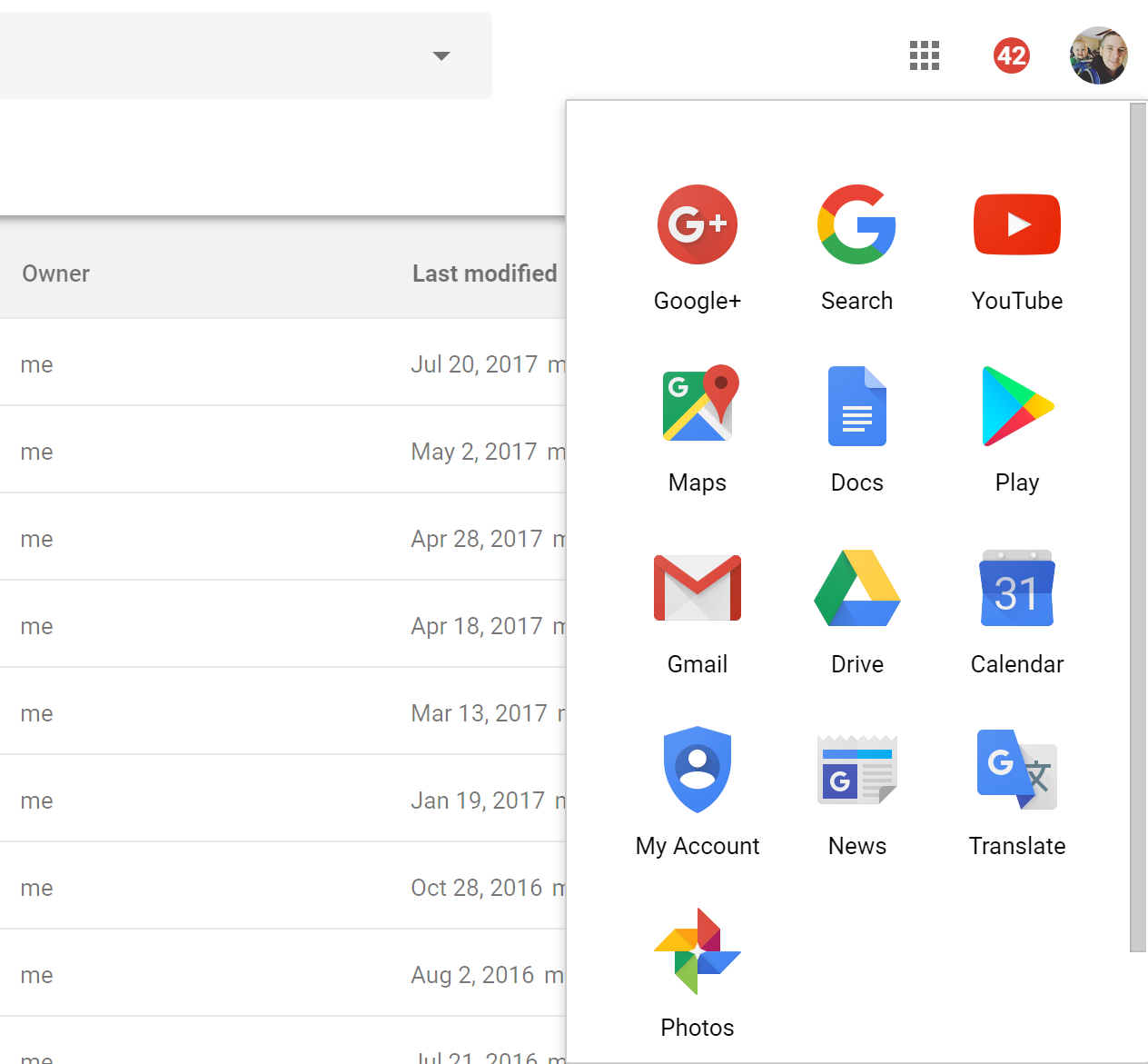The height and width of the screenshot is (1064, 1148).
Task: Click the apps panel vertical scrollbar
Action: click(1138, 527)
